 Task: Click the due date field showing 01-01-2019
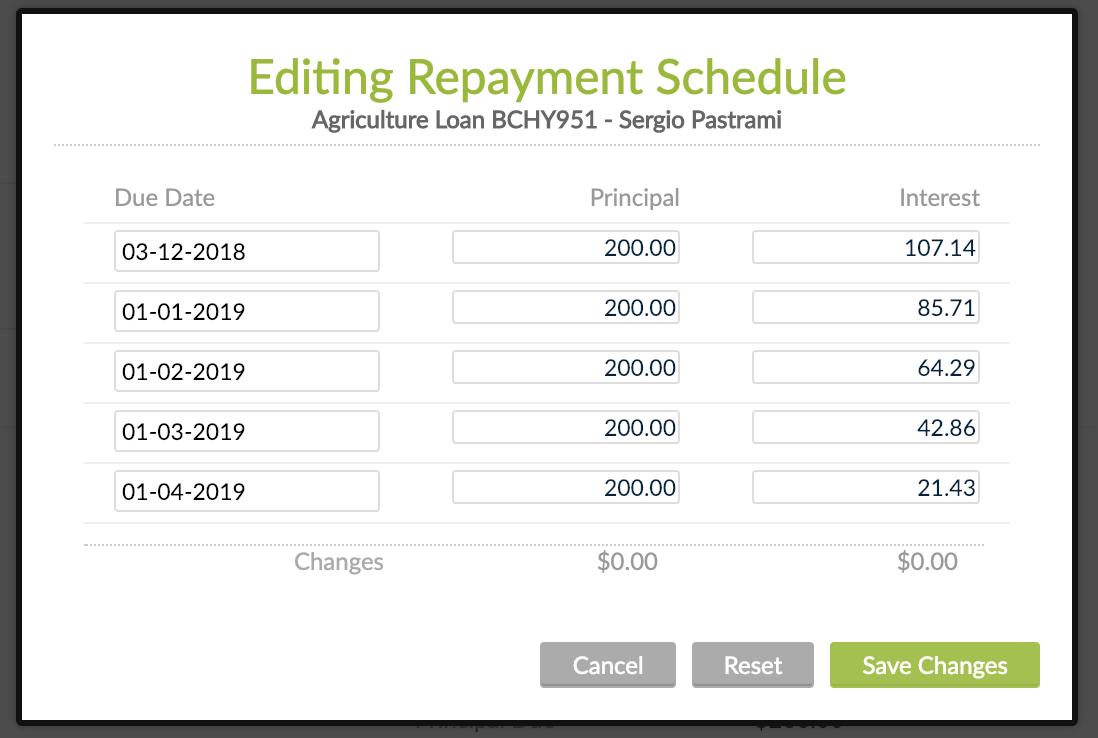(x=246, y=311)
